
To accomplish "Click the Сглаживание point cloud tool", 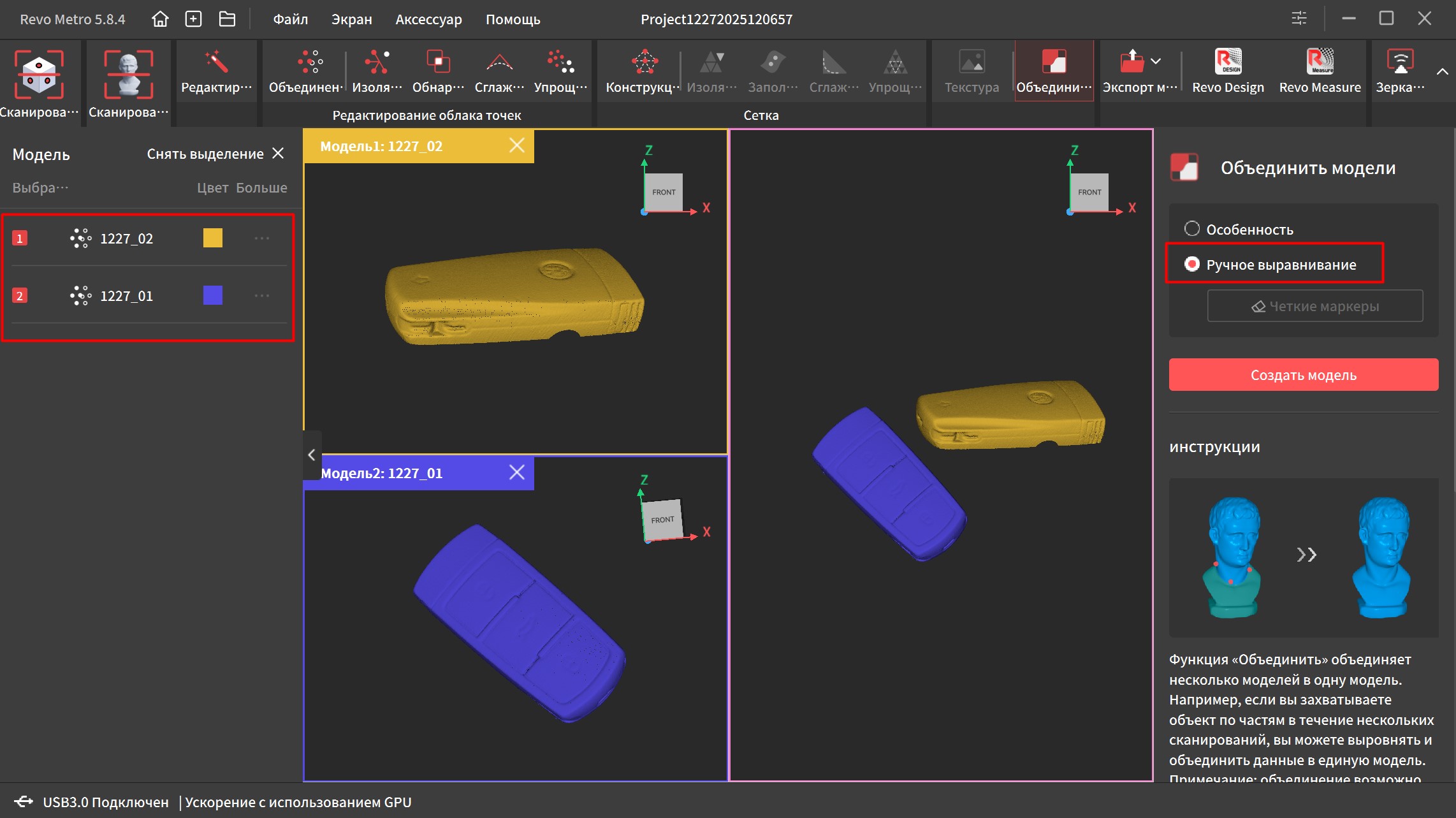I will click(x=499, y=71).
